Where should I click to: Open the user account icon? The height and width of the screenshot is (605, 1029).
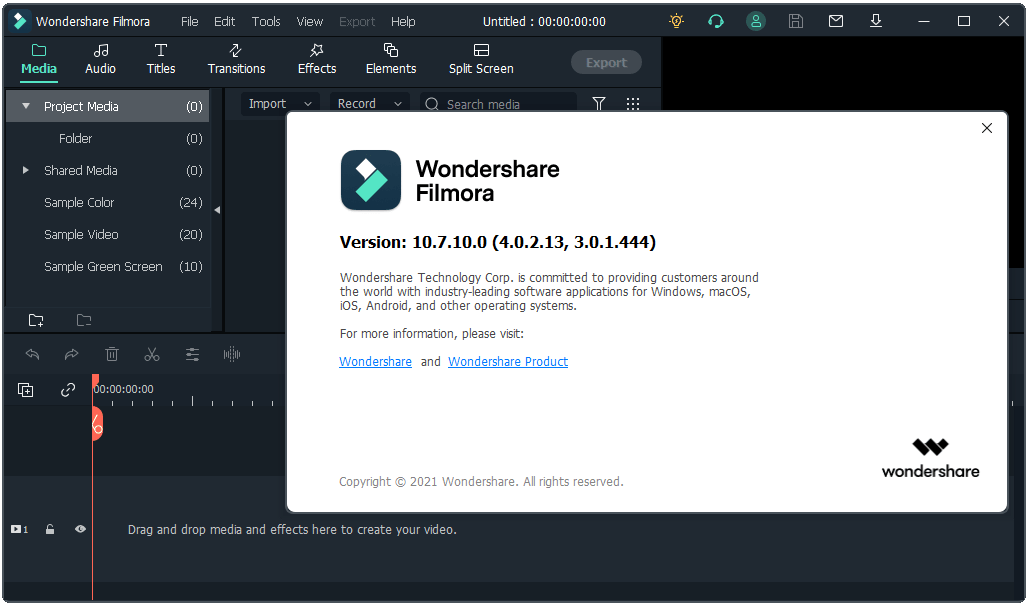pos(756,21)
